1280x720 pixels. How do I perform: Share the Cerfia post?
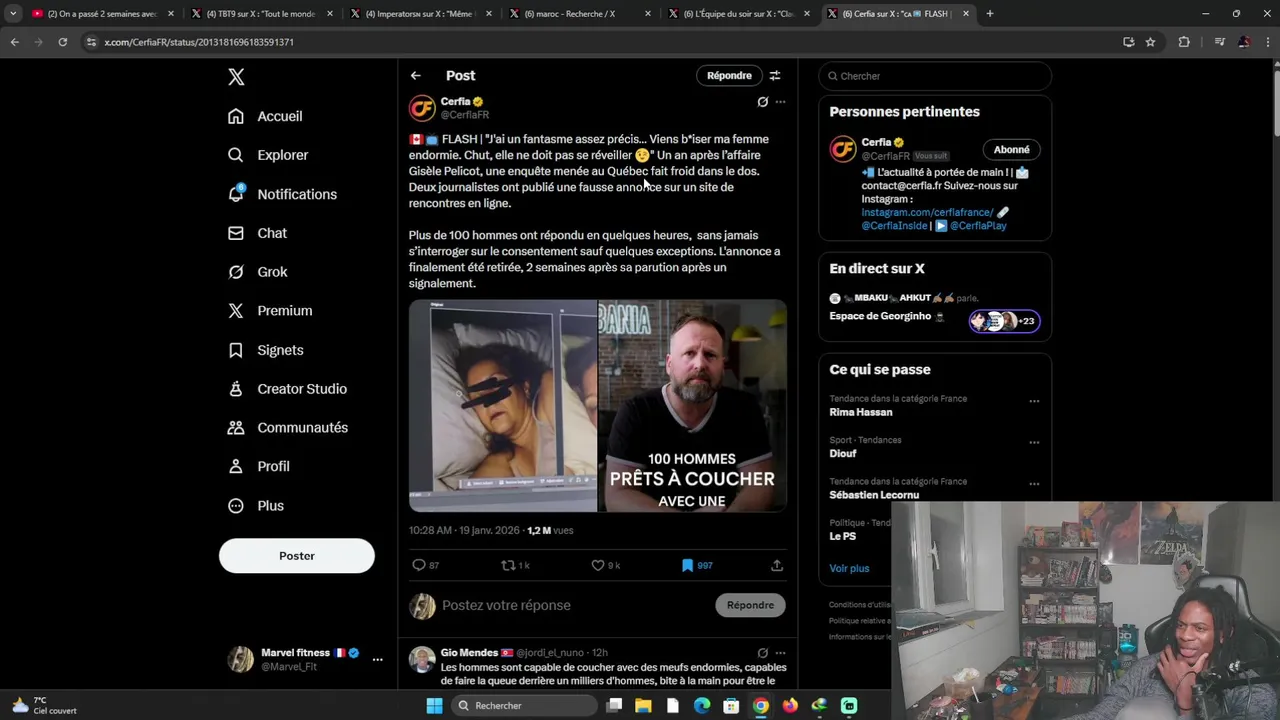tap(777, 565)
